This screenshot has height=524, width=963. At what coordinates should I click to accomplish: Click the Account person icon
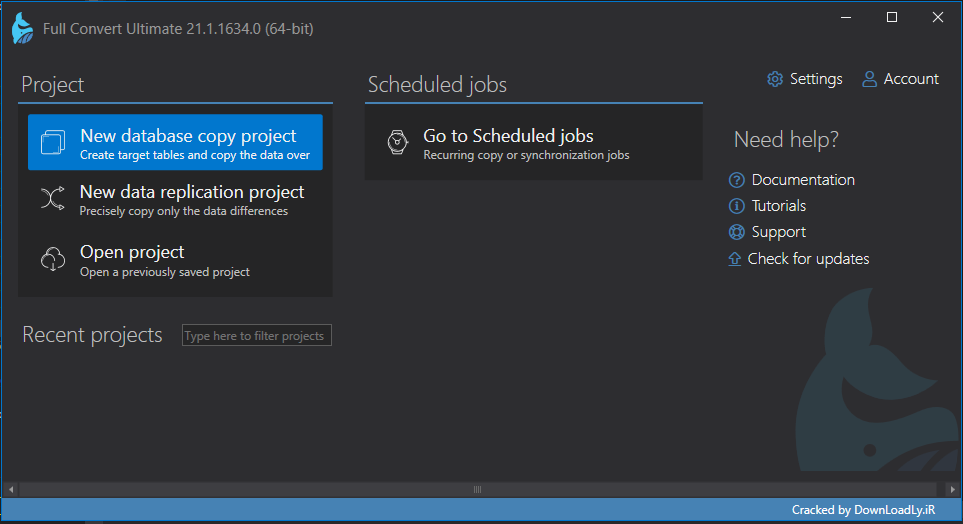click(x=869, y=79)
